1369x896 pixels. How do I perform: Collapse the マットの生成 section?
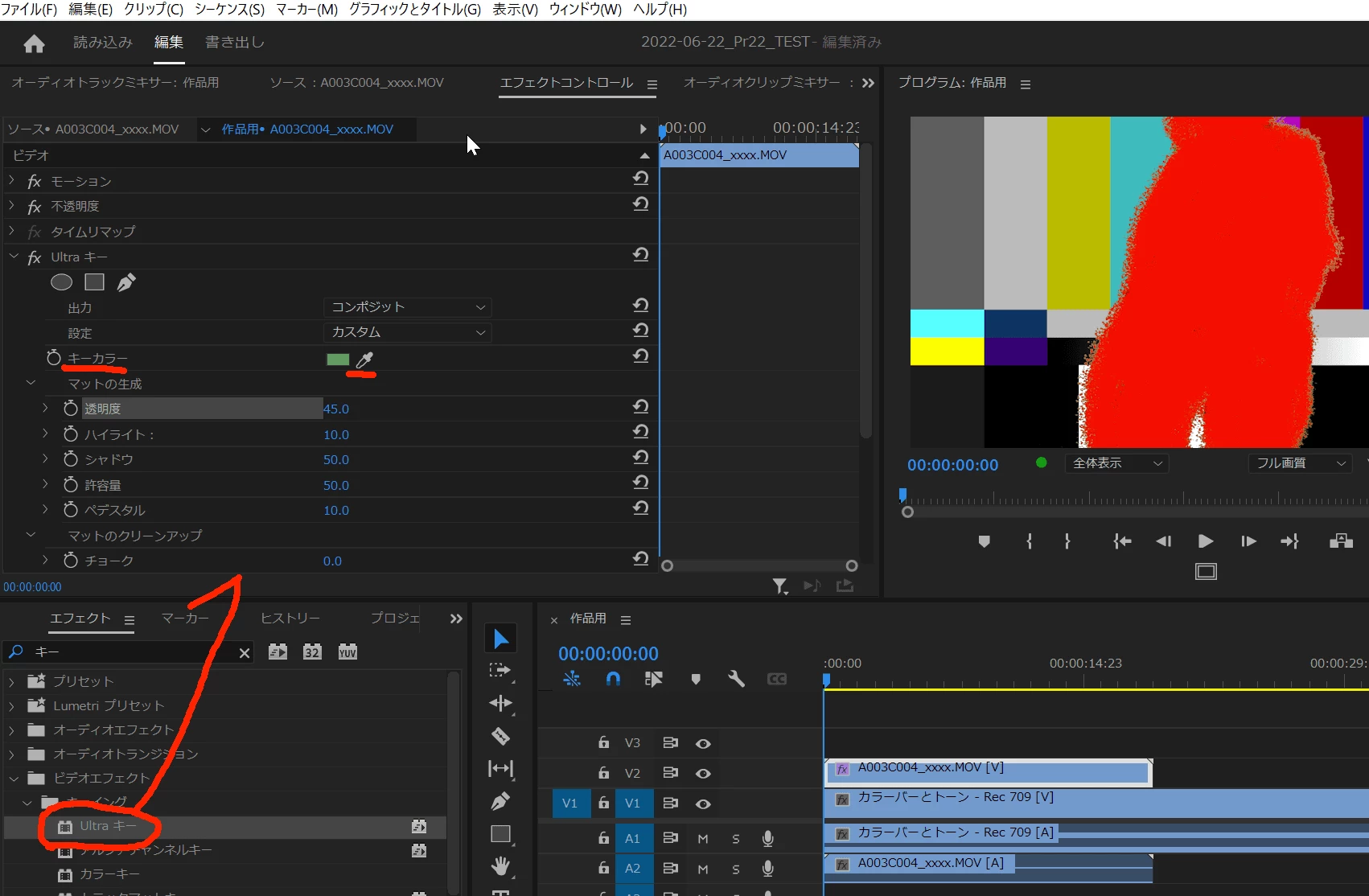click(x=31, y=383)
